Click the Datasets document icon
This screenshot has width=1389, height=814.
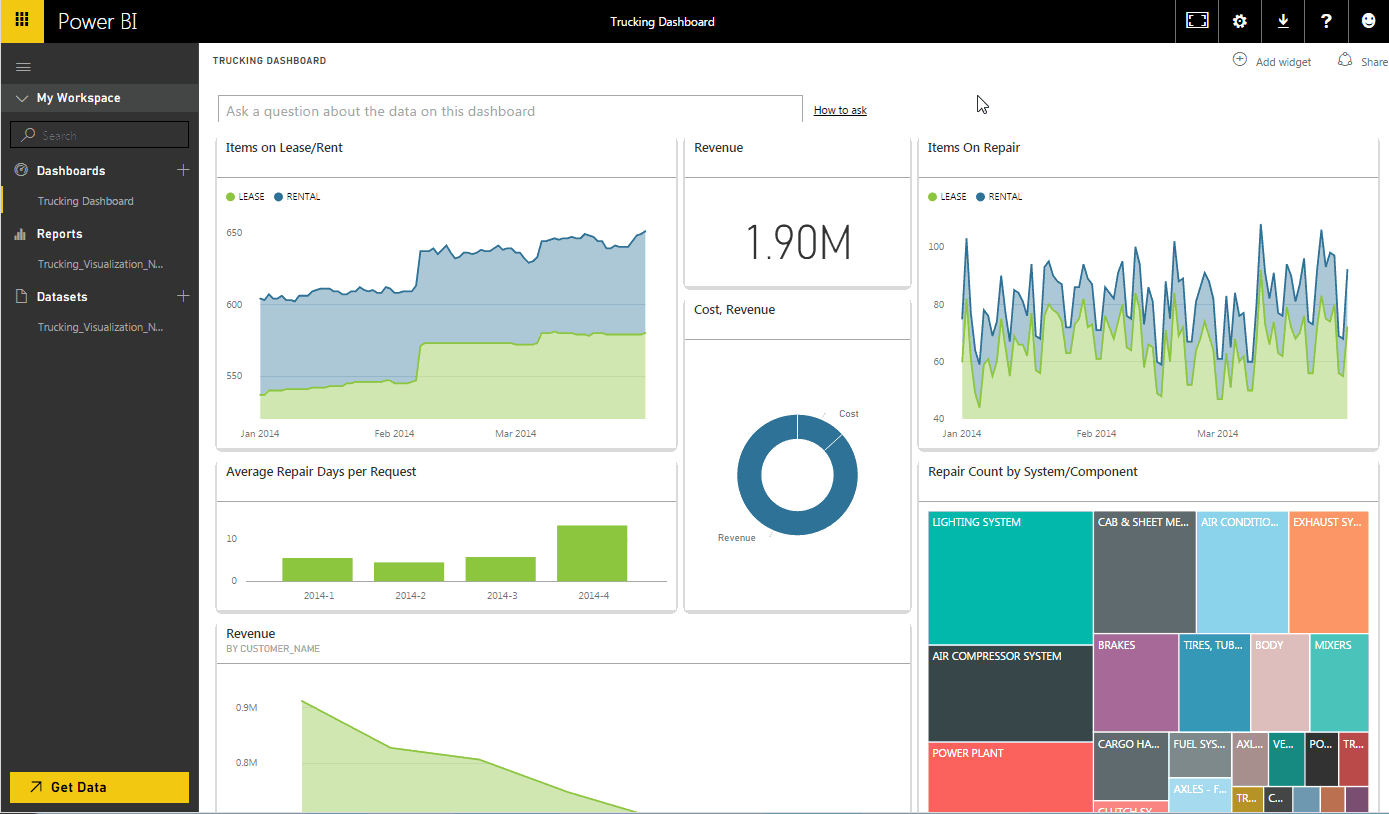pos(21,296)
